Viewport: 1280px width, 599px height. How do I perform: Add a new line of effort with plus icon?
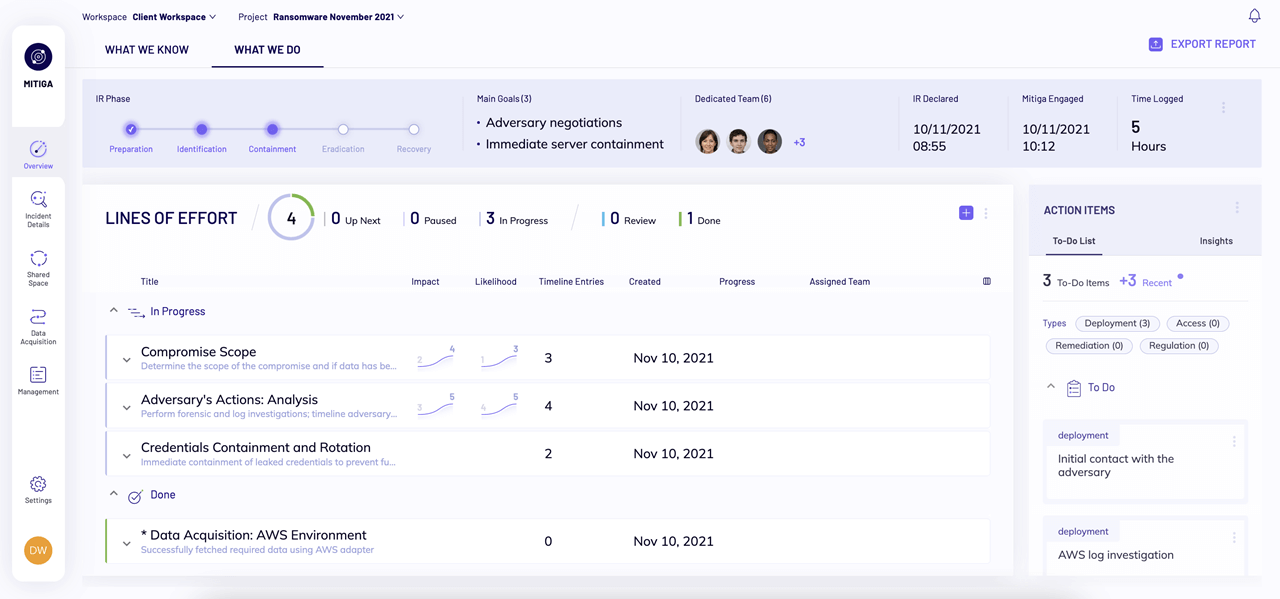pos(966,212)
